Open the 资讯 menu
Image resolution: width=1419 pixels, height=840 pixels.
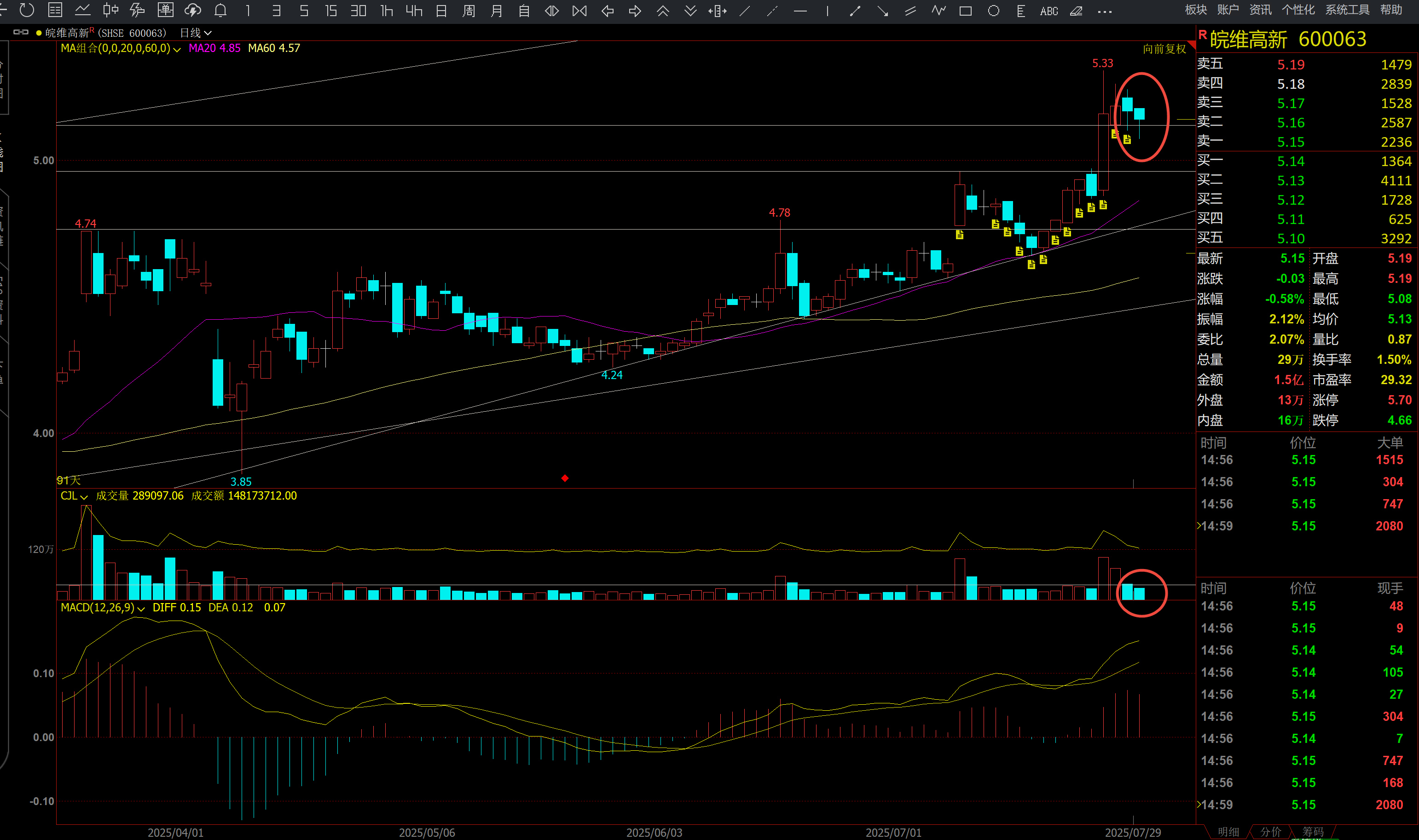[x=1261, y=10]
